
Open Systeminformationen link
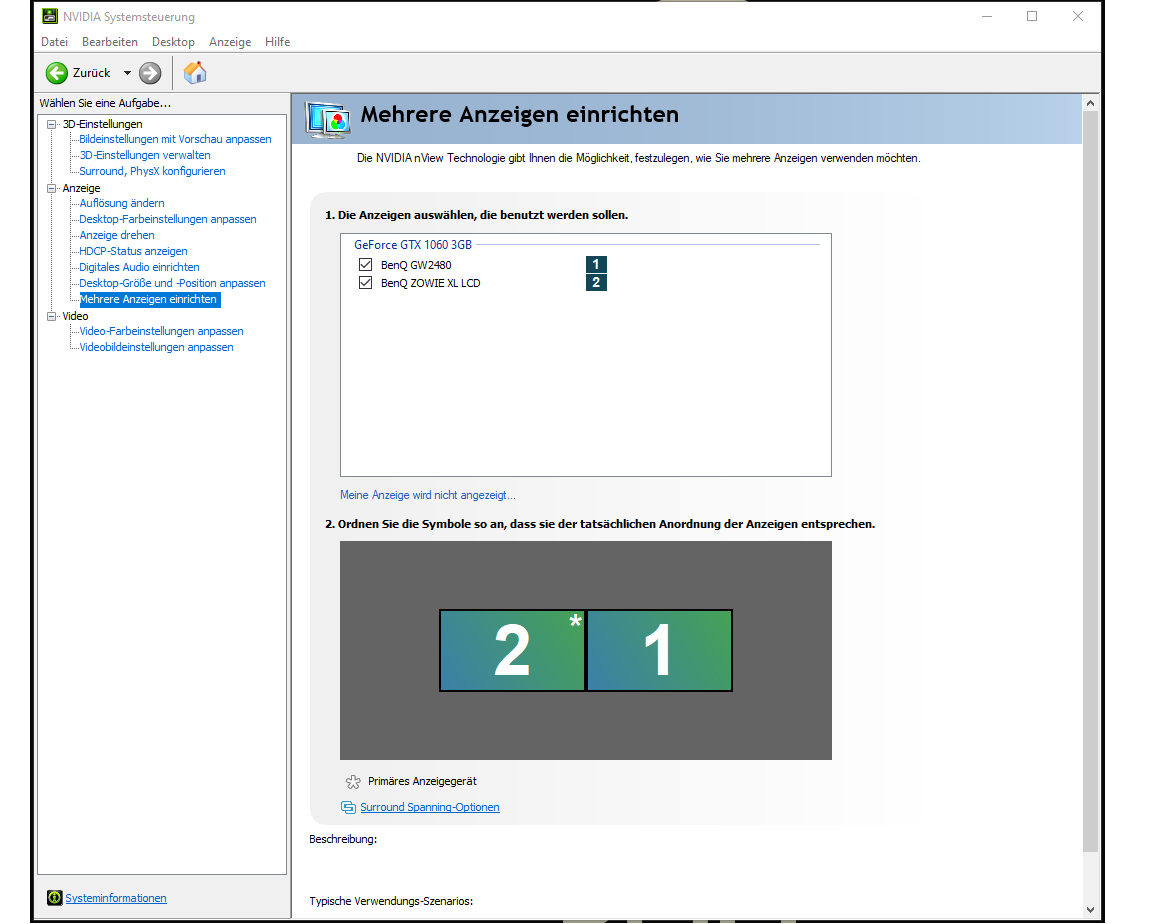tap(116, 898)
